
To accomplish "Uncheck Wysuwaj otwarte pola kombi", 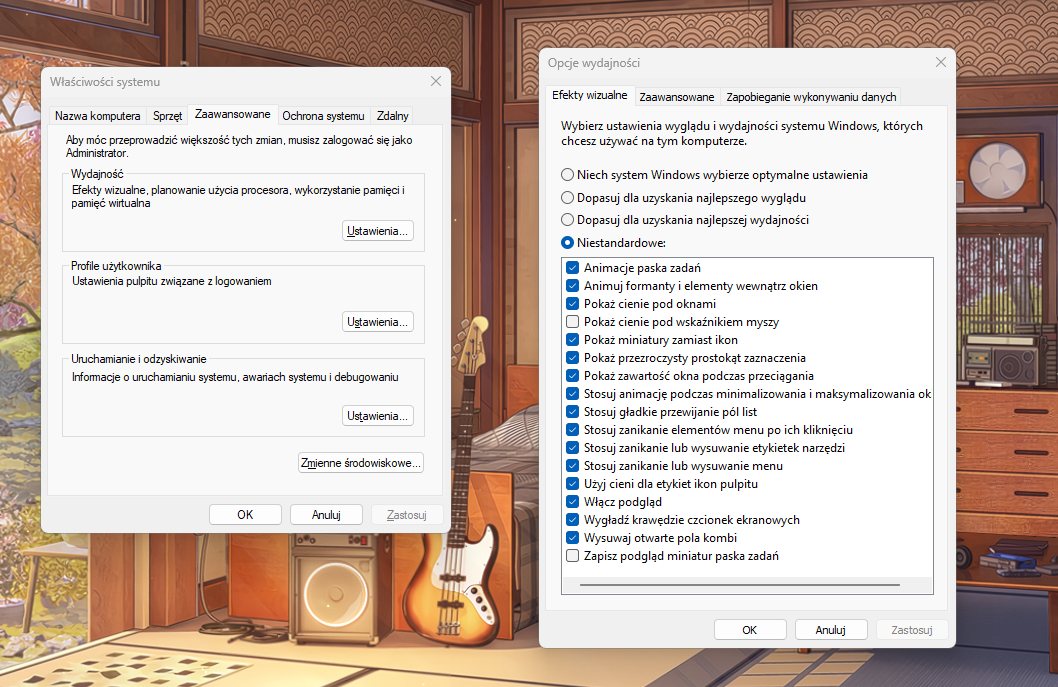I will 572,538.
